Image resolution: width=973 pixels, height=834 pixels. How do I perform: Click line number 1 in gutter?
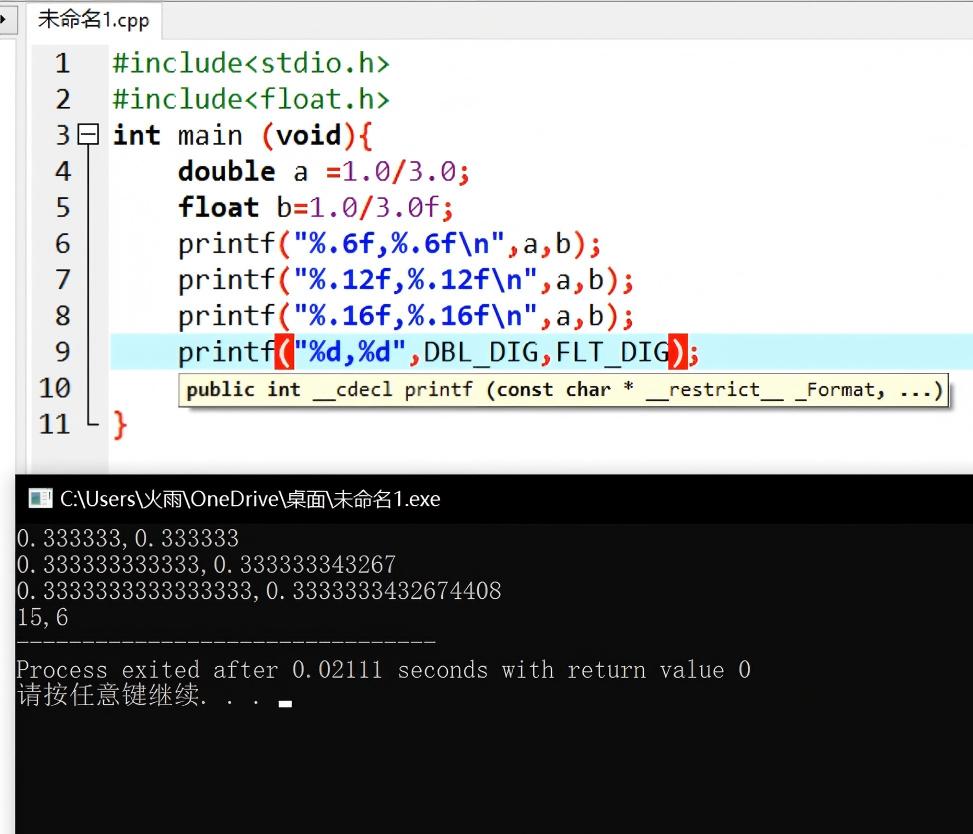(x=62, y=63)
